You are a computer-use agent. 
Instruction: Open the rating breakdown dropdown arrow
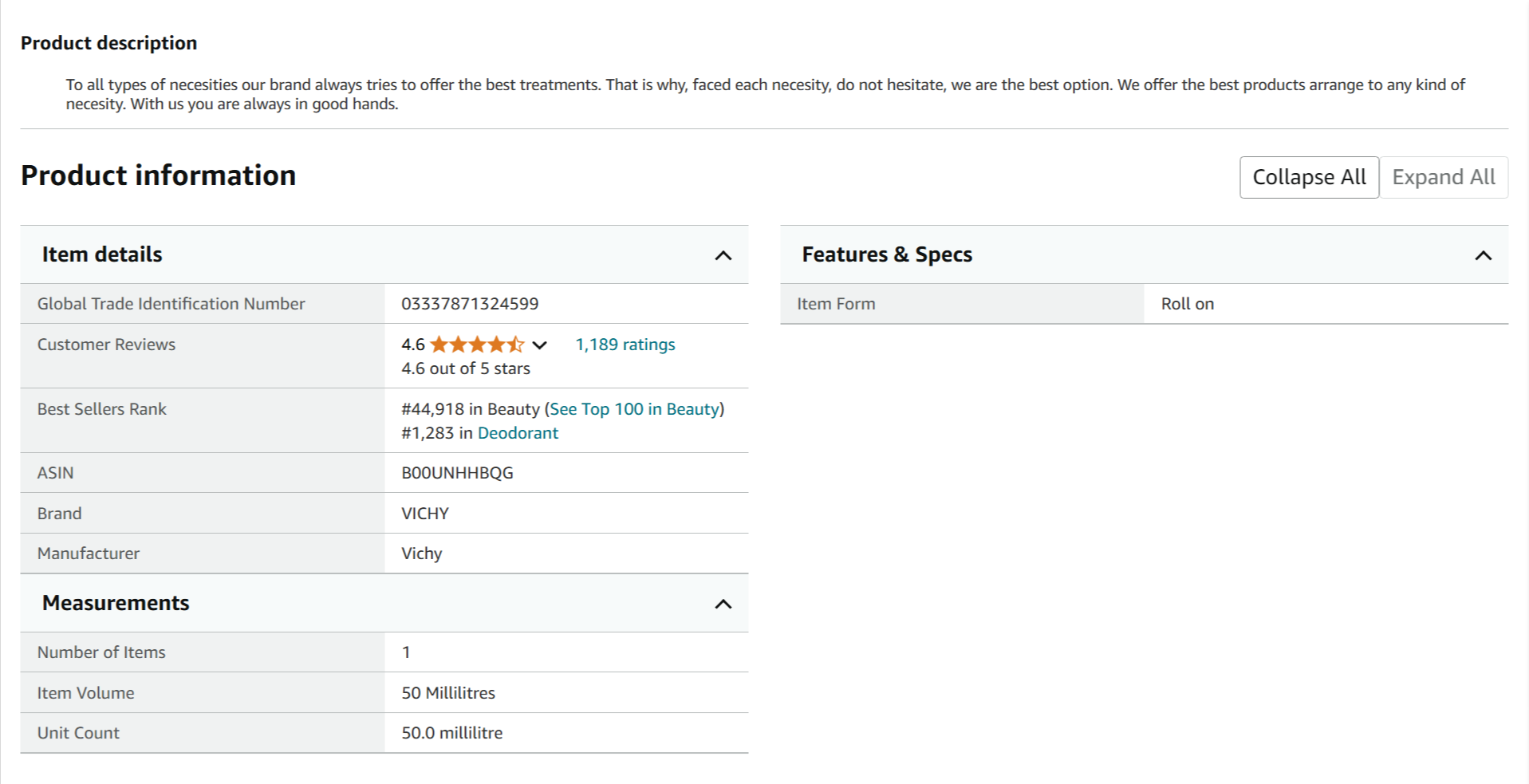click(540, 345)
